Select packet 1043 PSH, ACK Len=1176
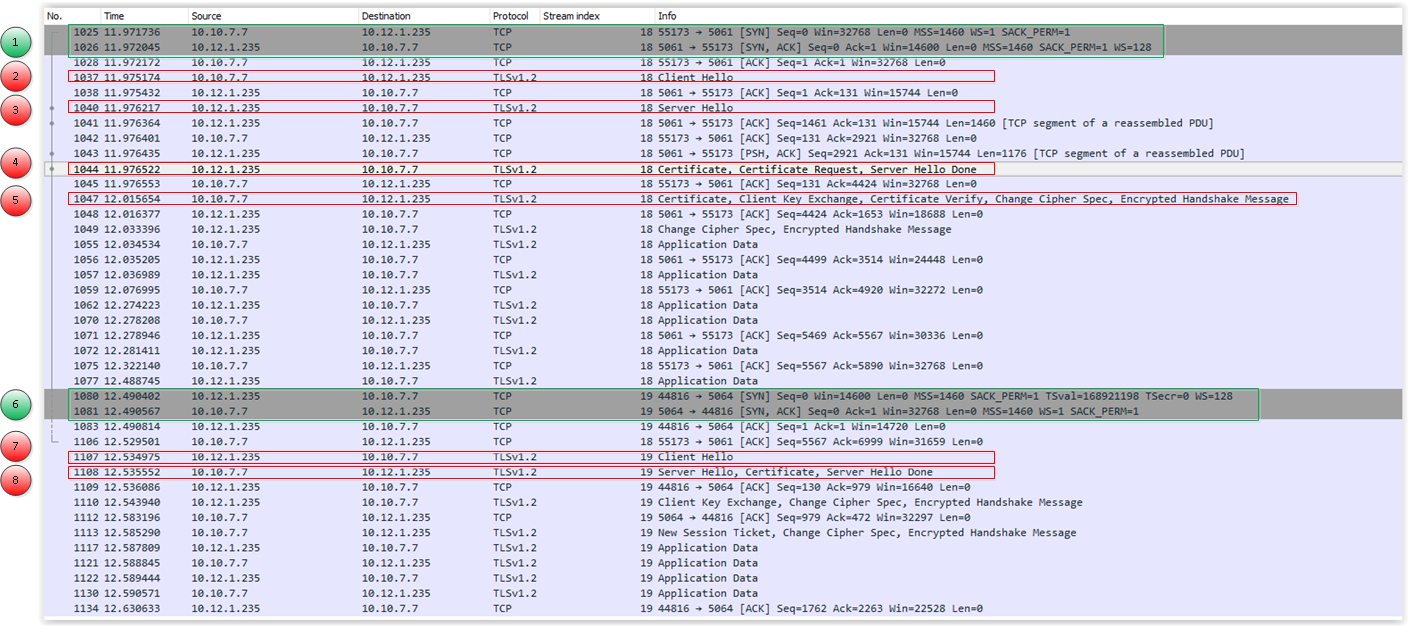 (722, 153)
